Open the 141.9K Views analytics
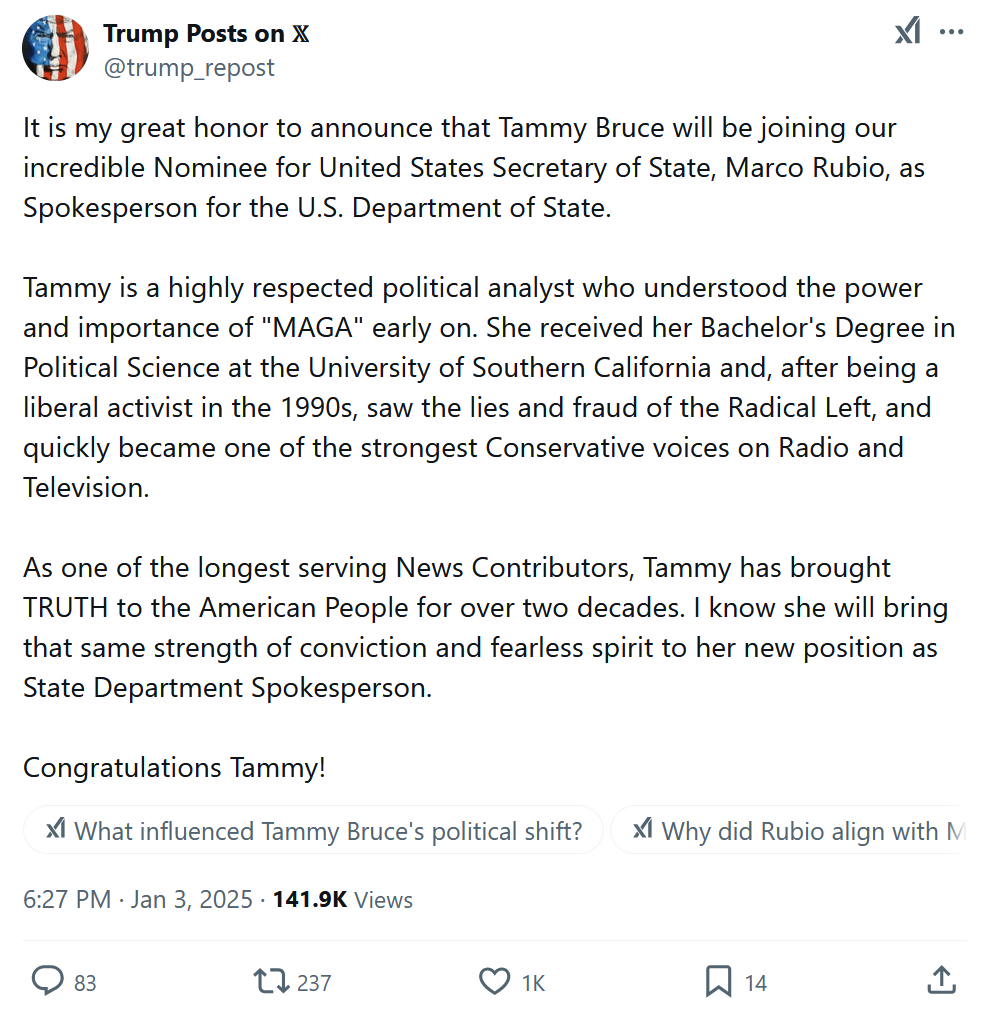 pyautogui.click(x=342, y=899)
